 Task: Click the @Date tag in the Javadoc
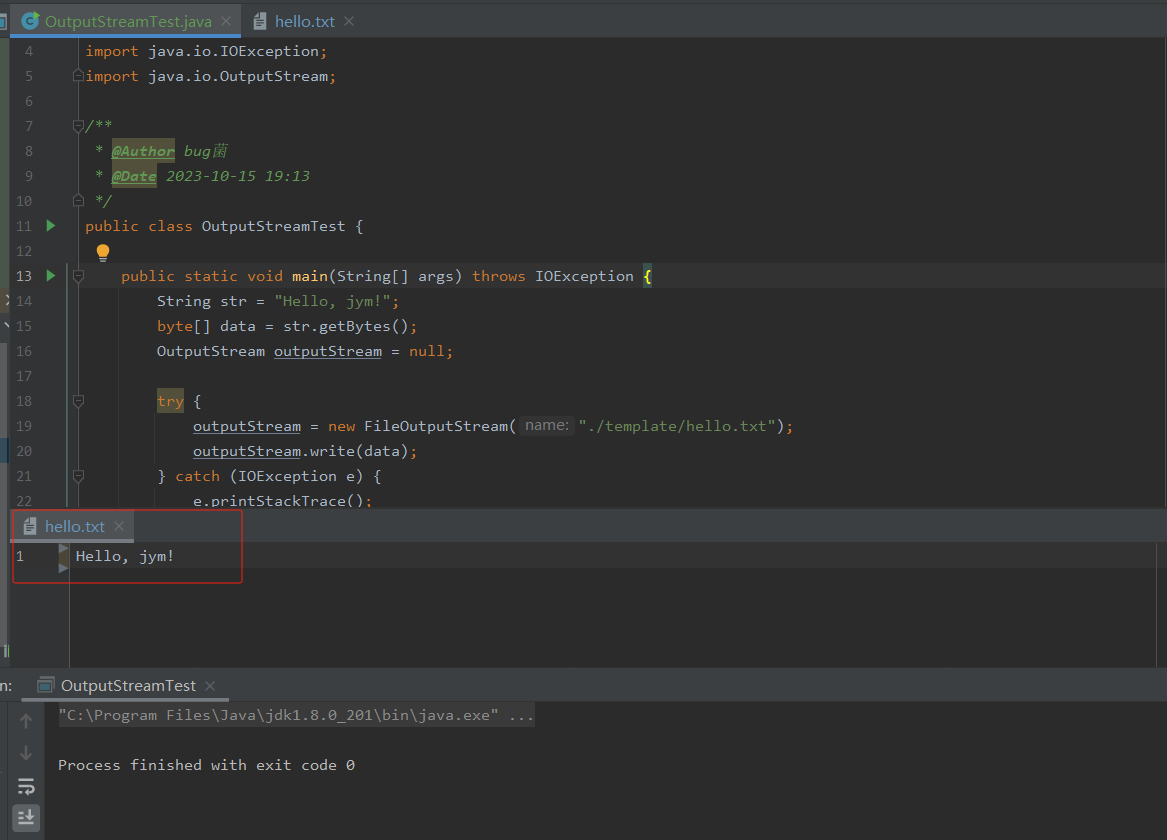point(134,176)
